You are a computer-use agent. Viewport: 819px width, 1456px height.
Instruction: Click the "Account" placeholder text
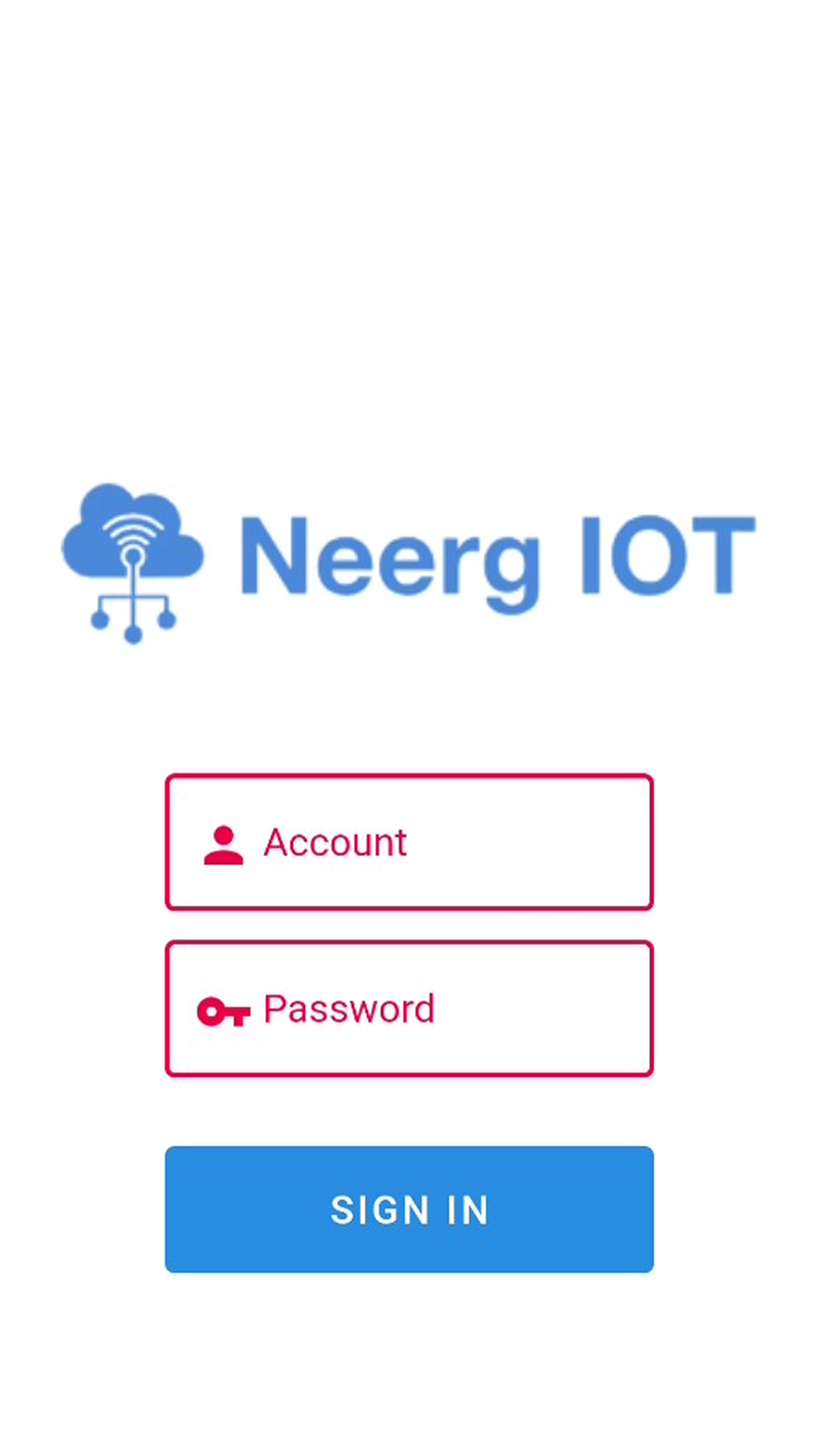tap(335, 843)
